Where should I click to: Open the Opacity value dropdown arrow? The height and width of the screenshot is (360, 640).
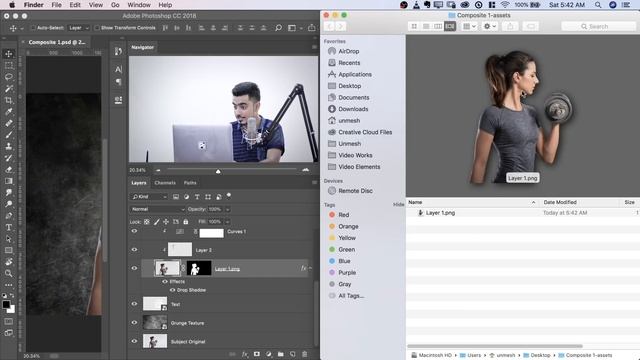coord(228,209)
